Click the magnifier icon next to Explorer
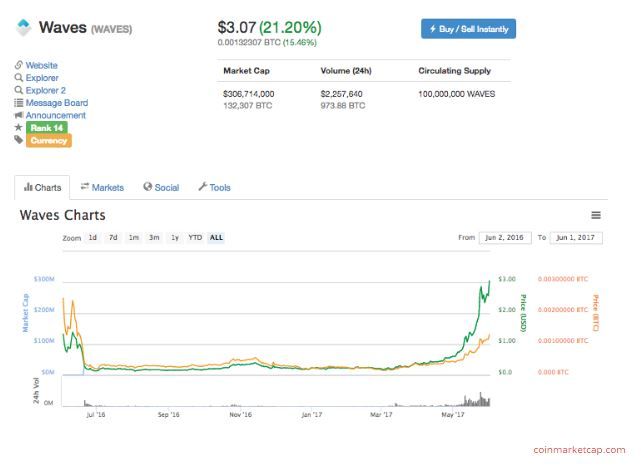The height and width of the screenshot is (466, 641). click(x=19, y=78)
